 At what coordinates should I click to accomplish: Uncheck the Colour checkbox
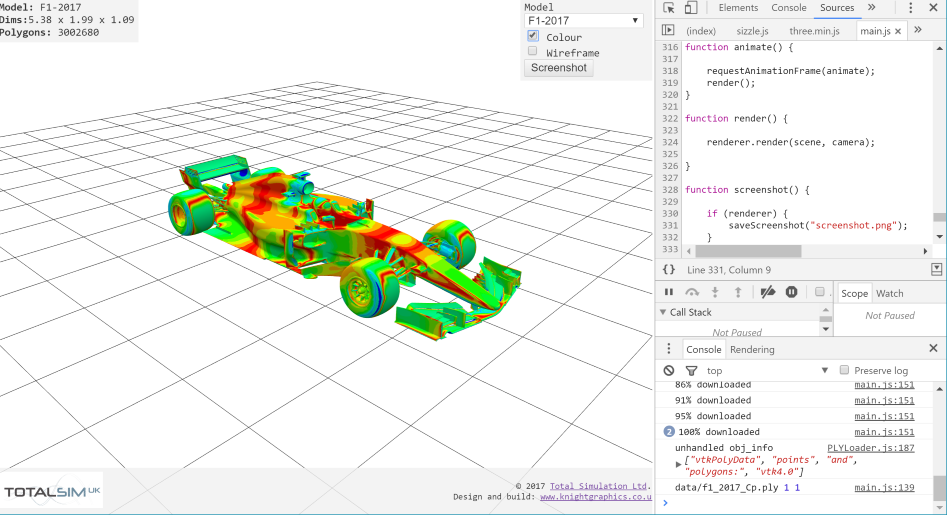pos(533,36)
